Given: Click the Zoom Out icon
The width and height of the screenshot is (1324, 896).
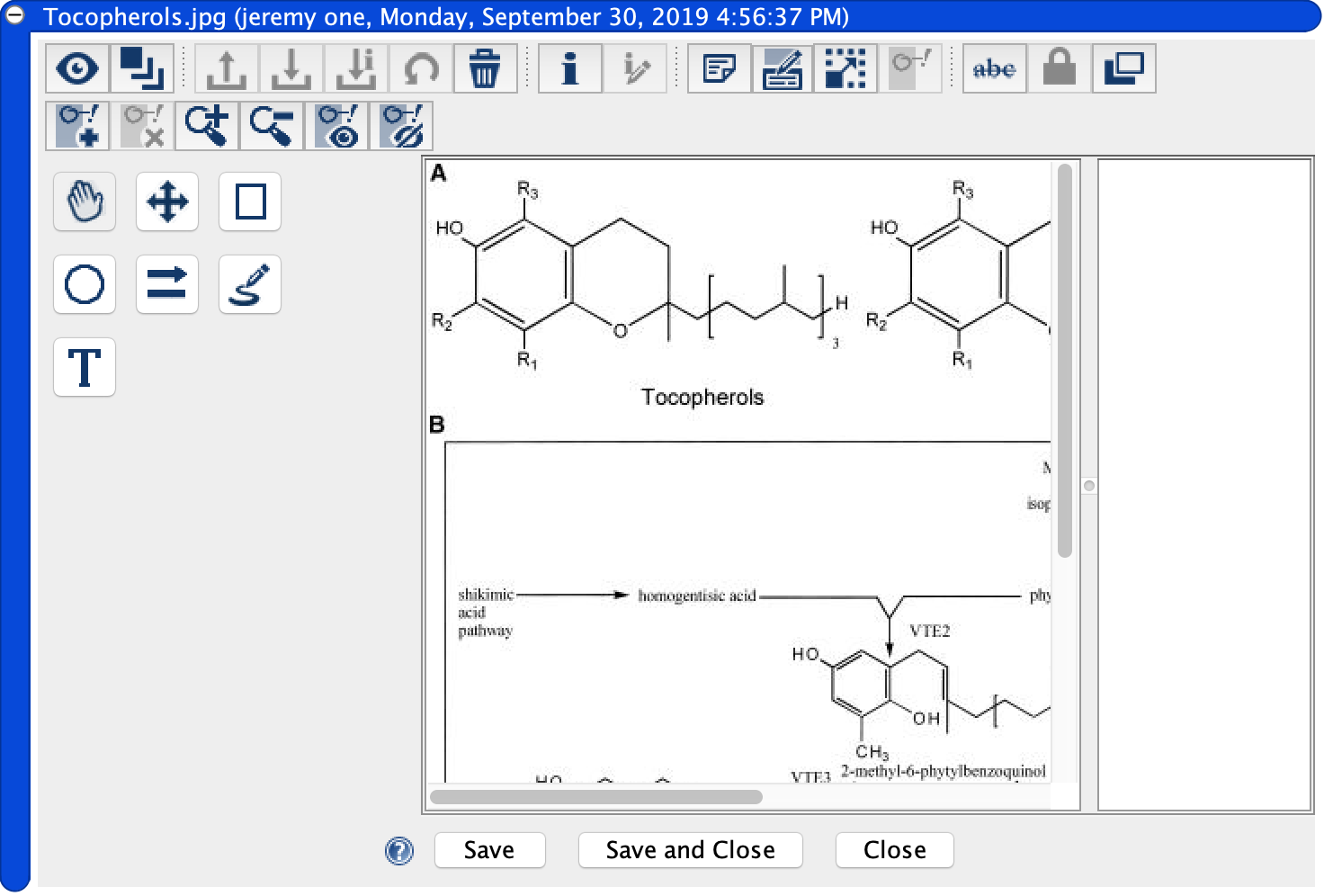Looking at the screenshot, I should click(x=272, y=125).
